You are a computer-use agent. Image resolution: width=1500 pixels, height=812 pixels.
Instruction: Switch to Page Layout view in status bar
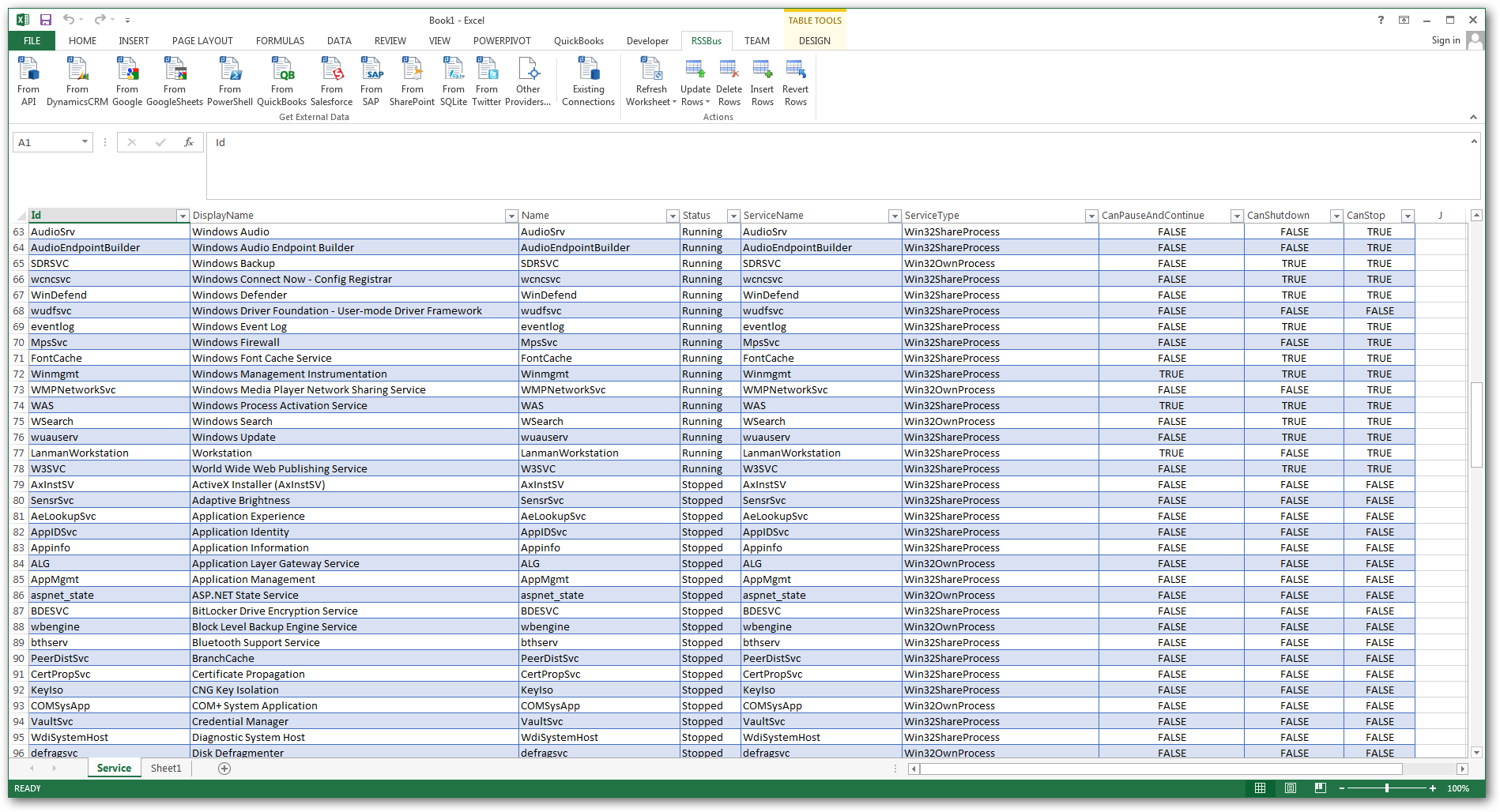tap(1291, 788)
